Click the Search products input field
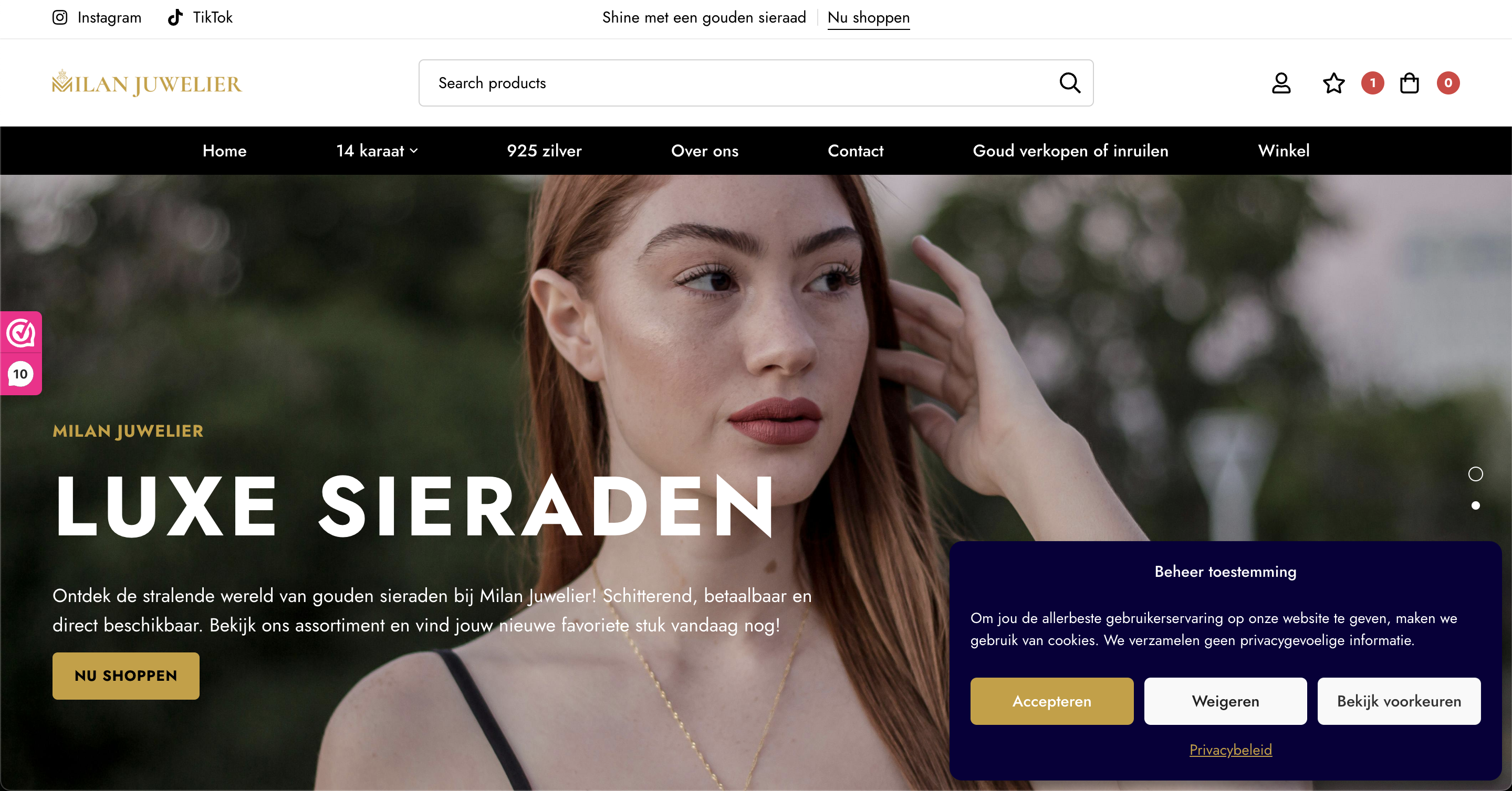 (755, 83)
